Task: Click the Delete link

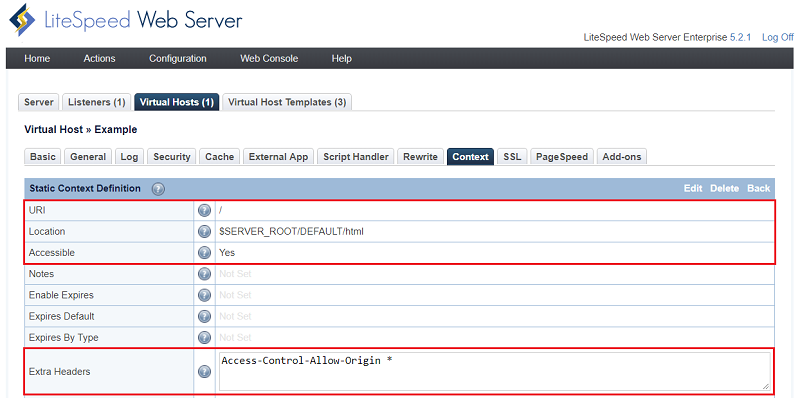Action: click(x=724, y=188)
